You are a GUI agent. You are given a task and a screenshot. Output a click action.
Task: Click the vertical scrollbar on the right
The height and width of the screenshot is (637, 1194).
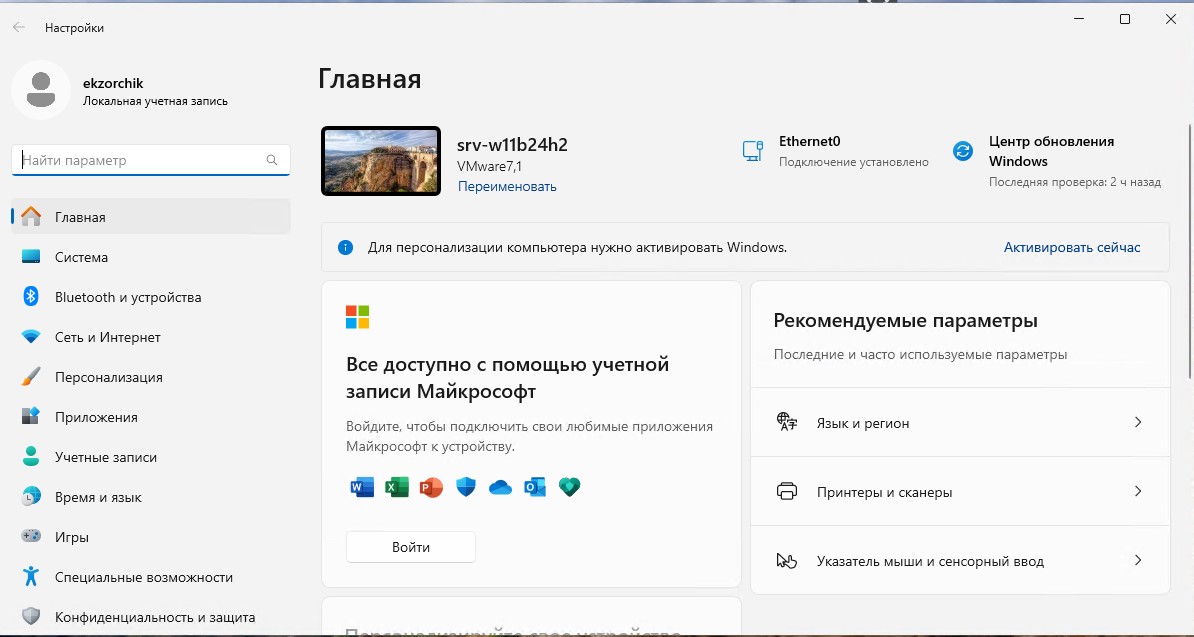point(1190,251)
